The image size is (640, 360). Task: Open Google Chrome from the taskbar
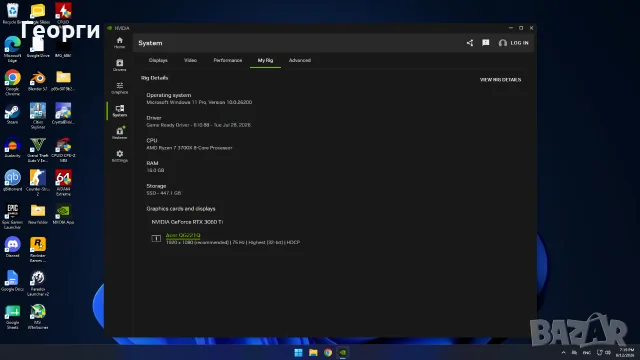coord(328,353)
